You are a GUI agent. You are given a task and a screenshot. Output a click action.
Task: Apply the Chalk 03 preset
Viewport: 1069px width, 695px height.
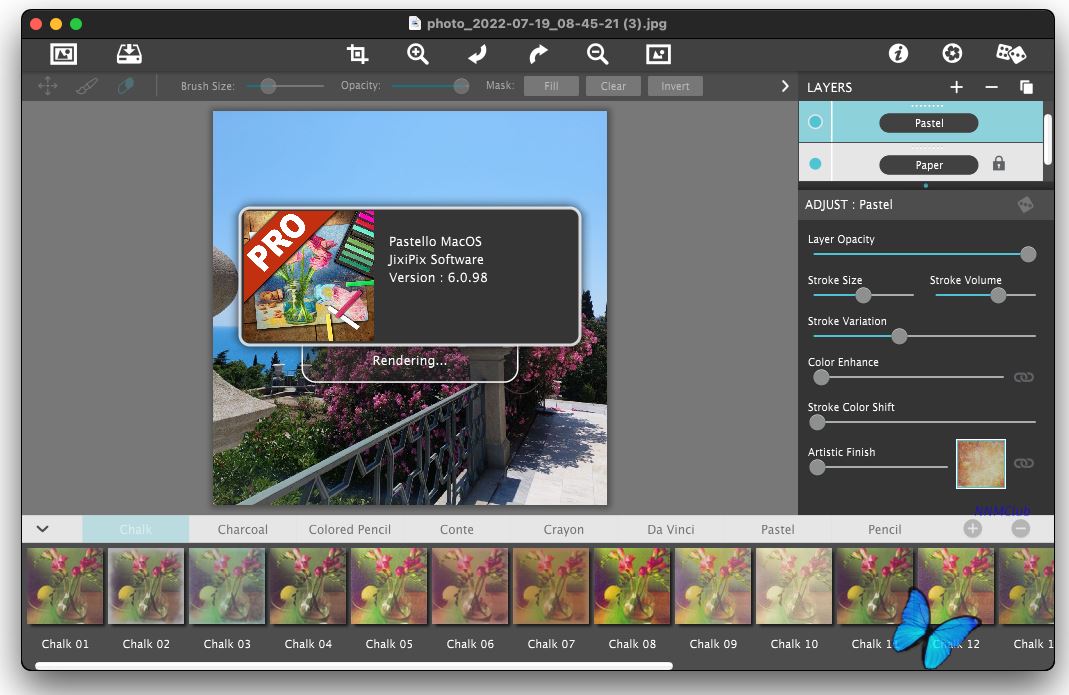click(x=227, y=587)
